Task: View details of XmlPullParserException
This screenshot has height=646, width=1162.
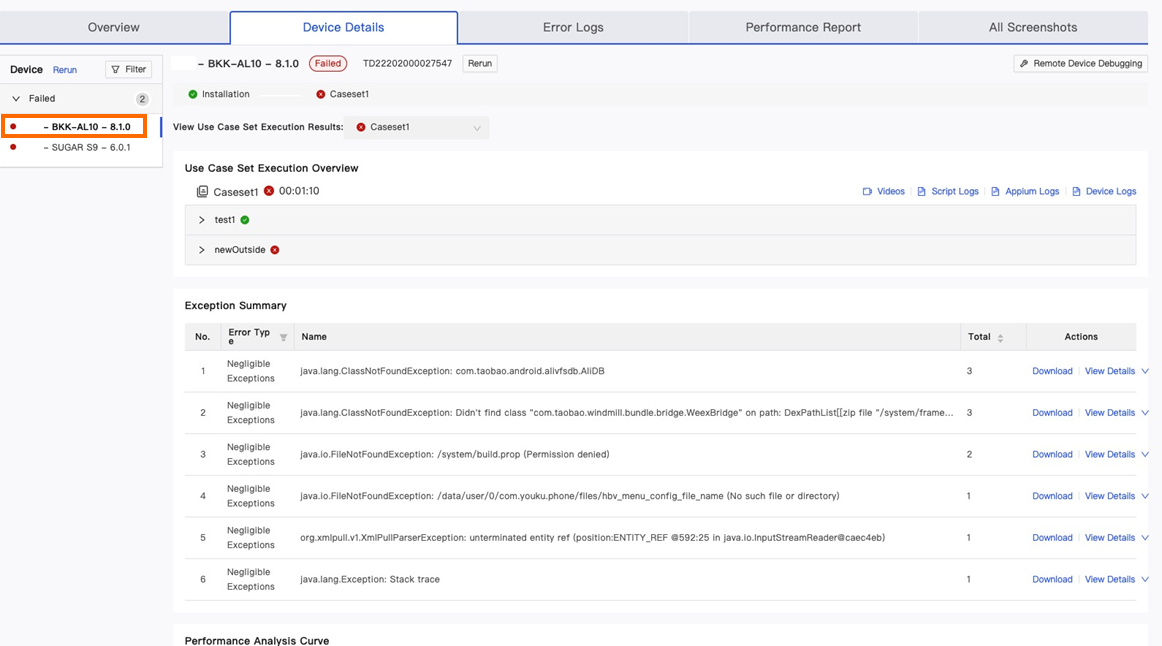Action: click(x=1109, y=538)
